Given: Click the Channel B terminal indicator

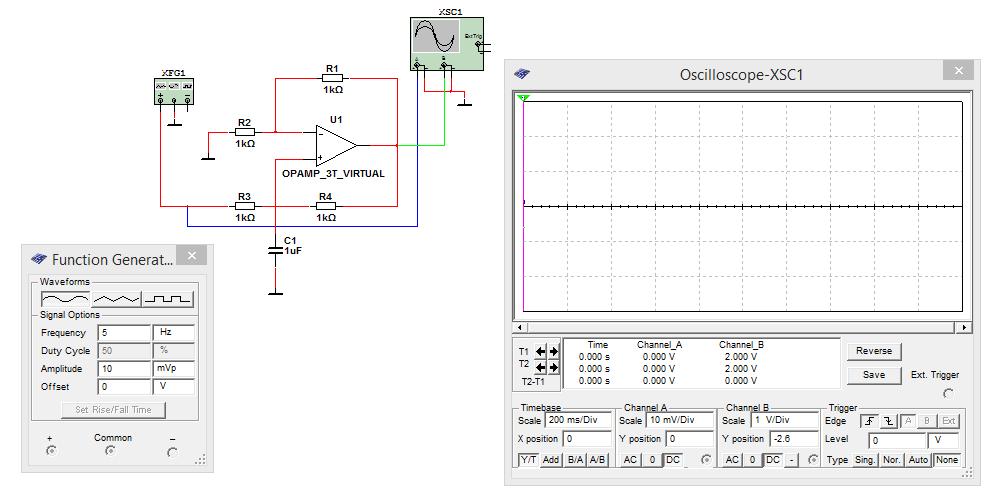Looking at the screenshot, I should tap(814, 460).
